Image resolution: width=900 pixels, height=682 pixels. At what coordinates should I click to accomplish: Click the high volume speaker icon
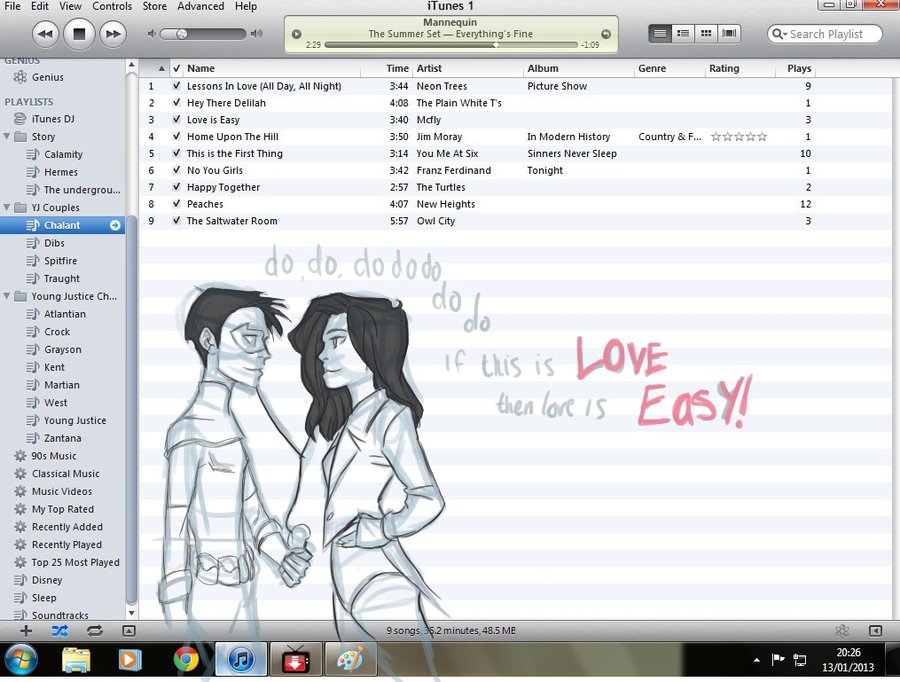click(x=257, y=34)
